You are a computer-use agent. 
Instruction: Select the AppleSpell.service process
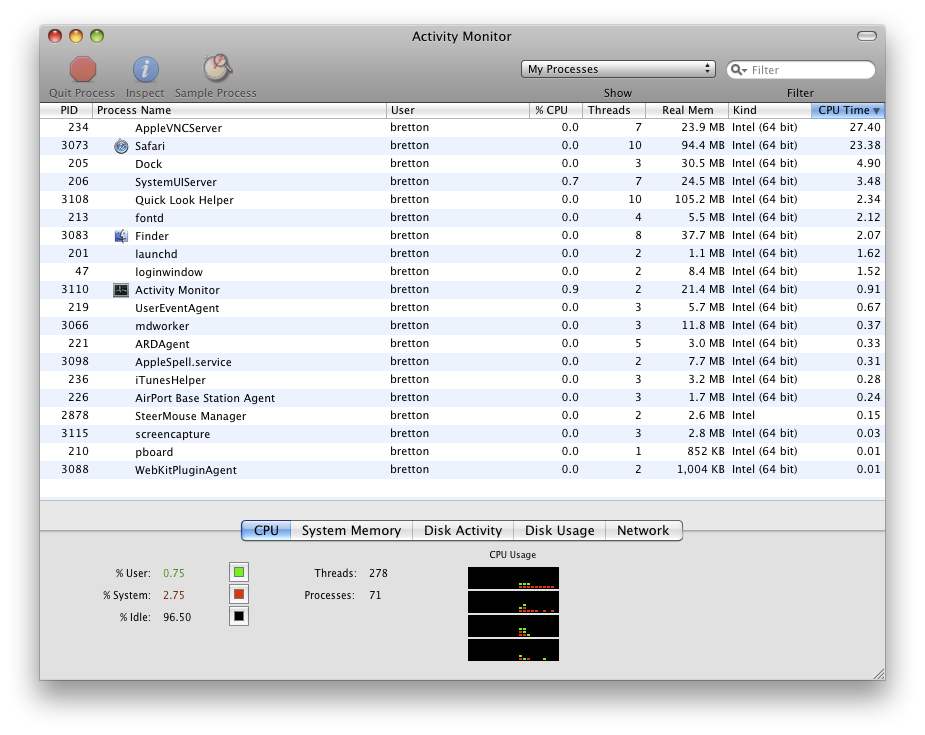click(x=462, y=362)
